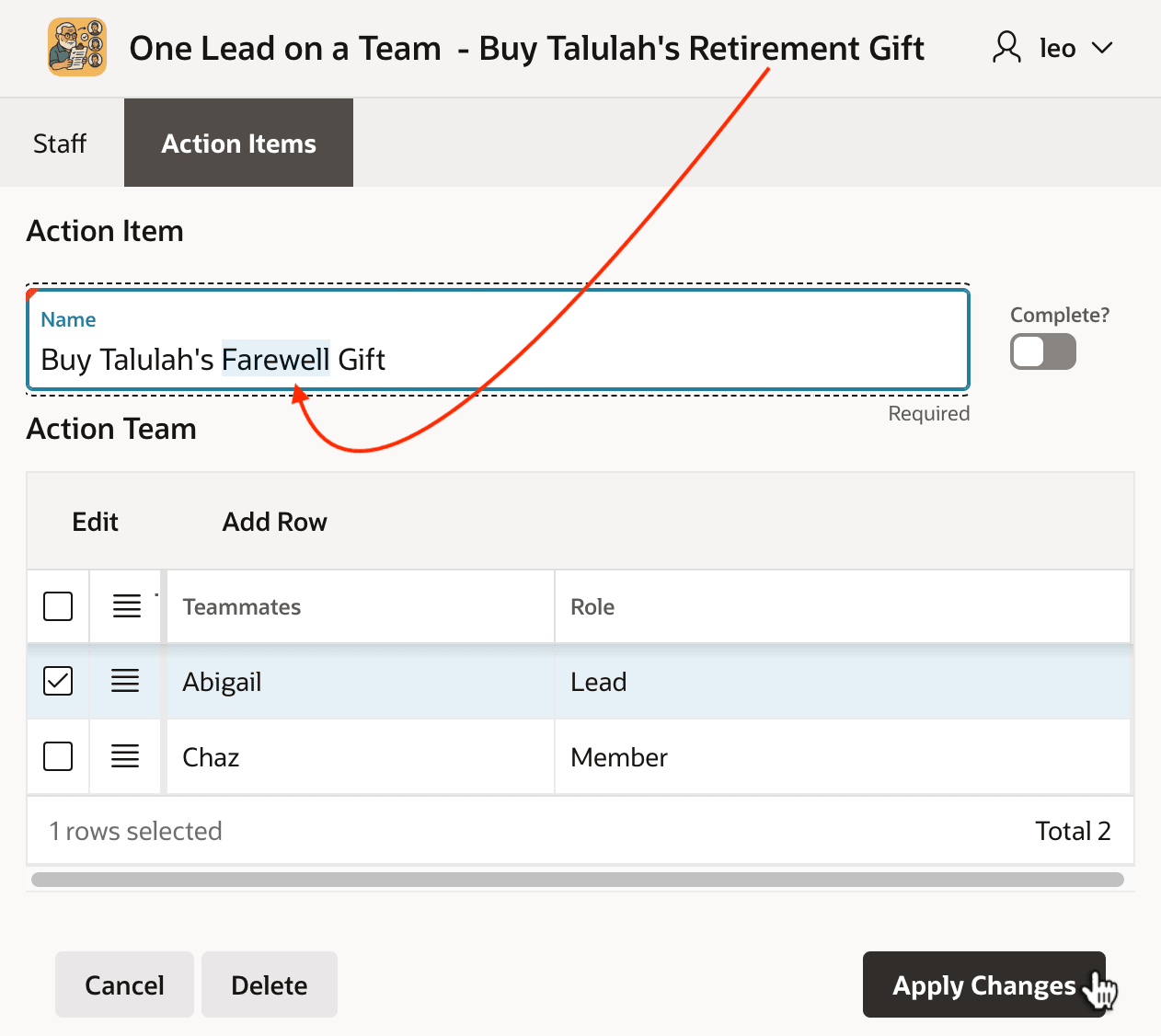
Task: Click the horizontal scrollbar below the grid
Action: coord(578,880)
